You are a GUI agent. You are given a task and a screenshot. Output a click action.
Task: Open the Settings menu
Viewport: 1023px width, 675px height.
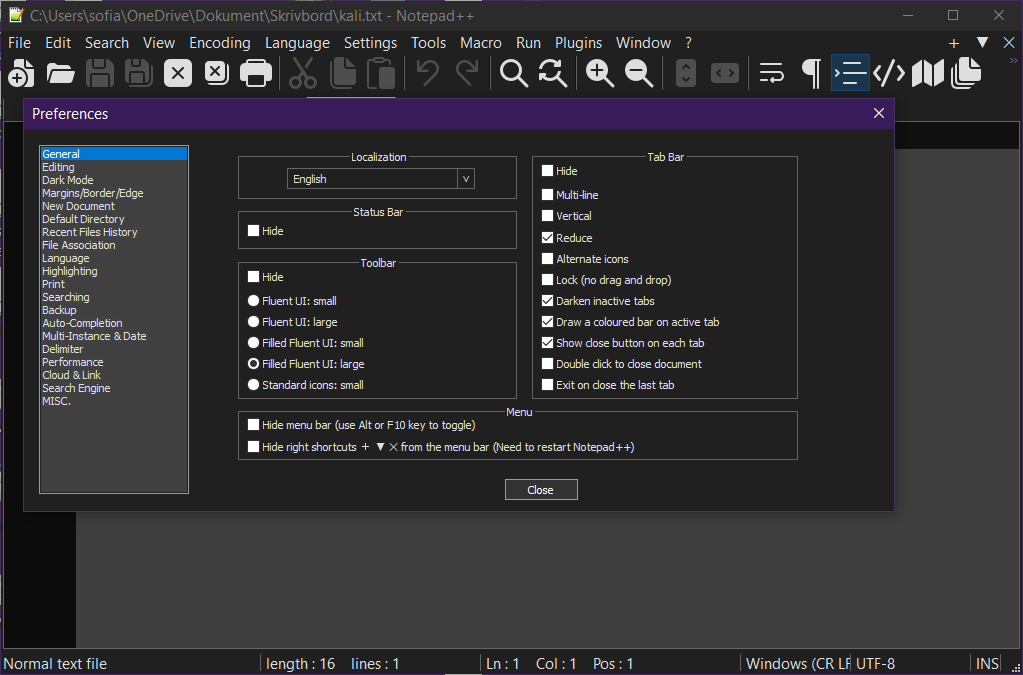371,43
